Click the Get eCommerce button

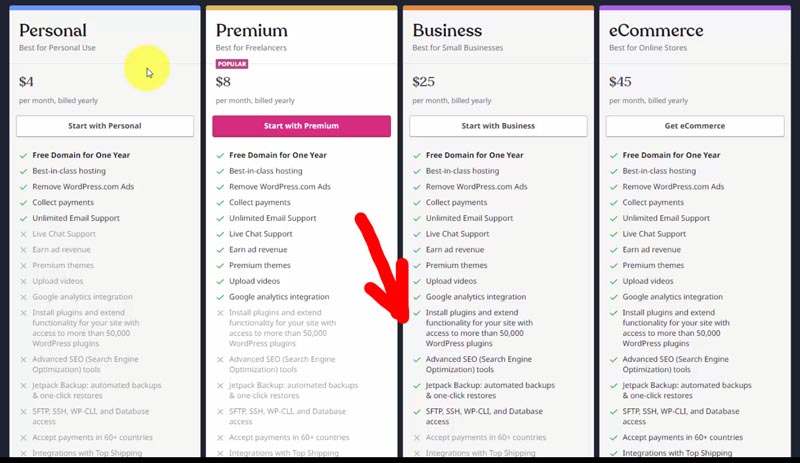coord(695,126)
